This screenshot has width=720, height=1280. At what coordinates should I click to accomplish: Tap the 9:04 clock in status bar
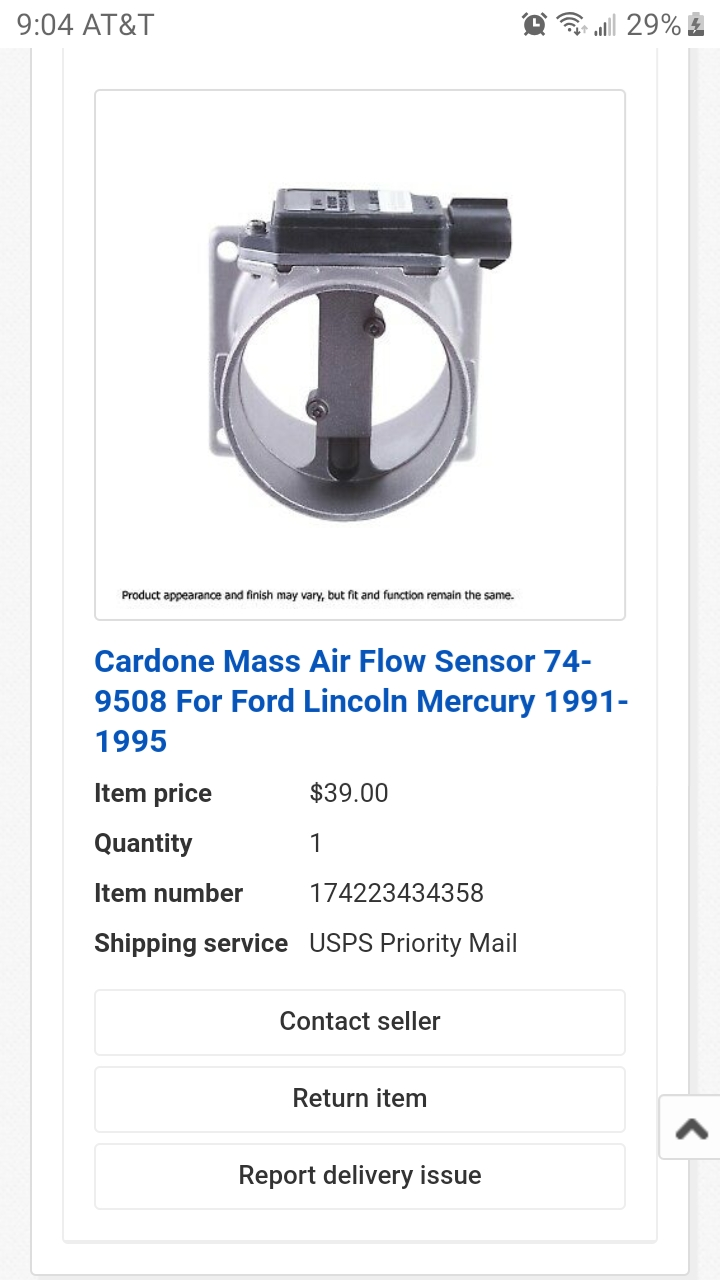pos(45,25)
